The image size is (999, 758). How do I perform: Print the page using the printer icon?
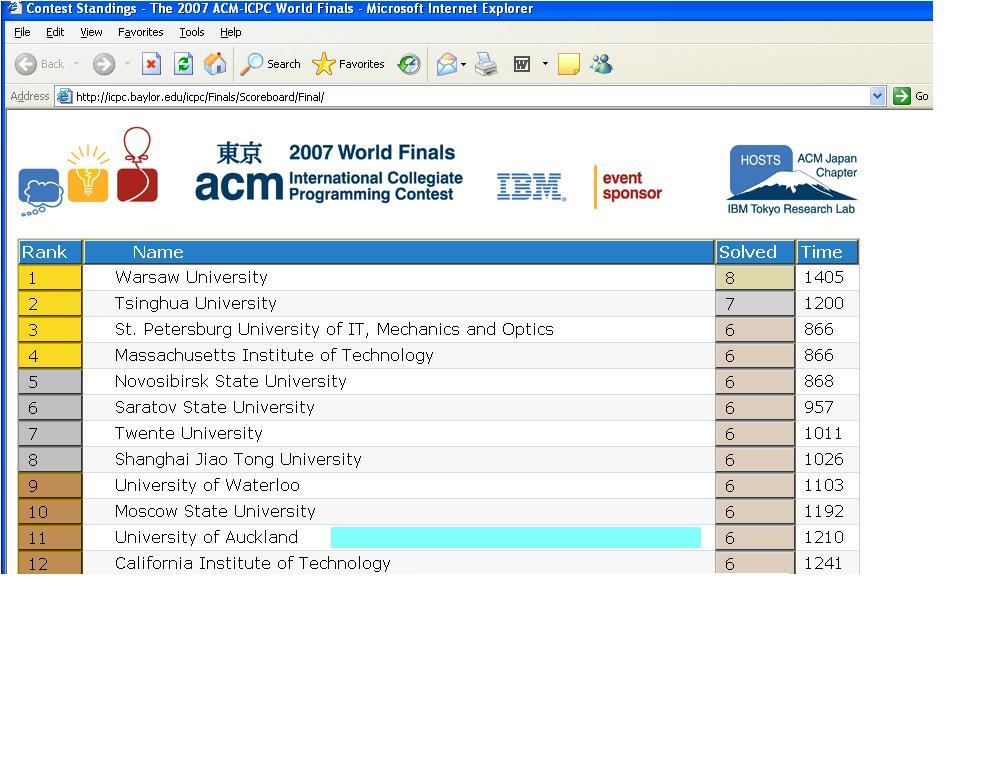[x=487, y=64]
